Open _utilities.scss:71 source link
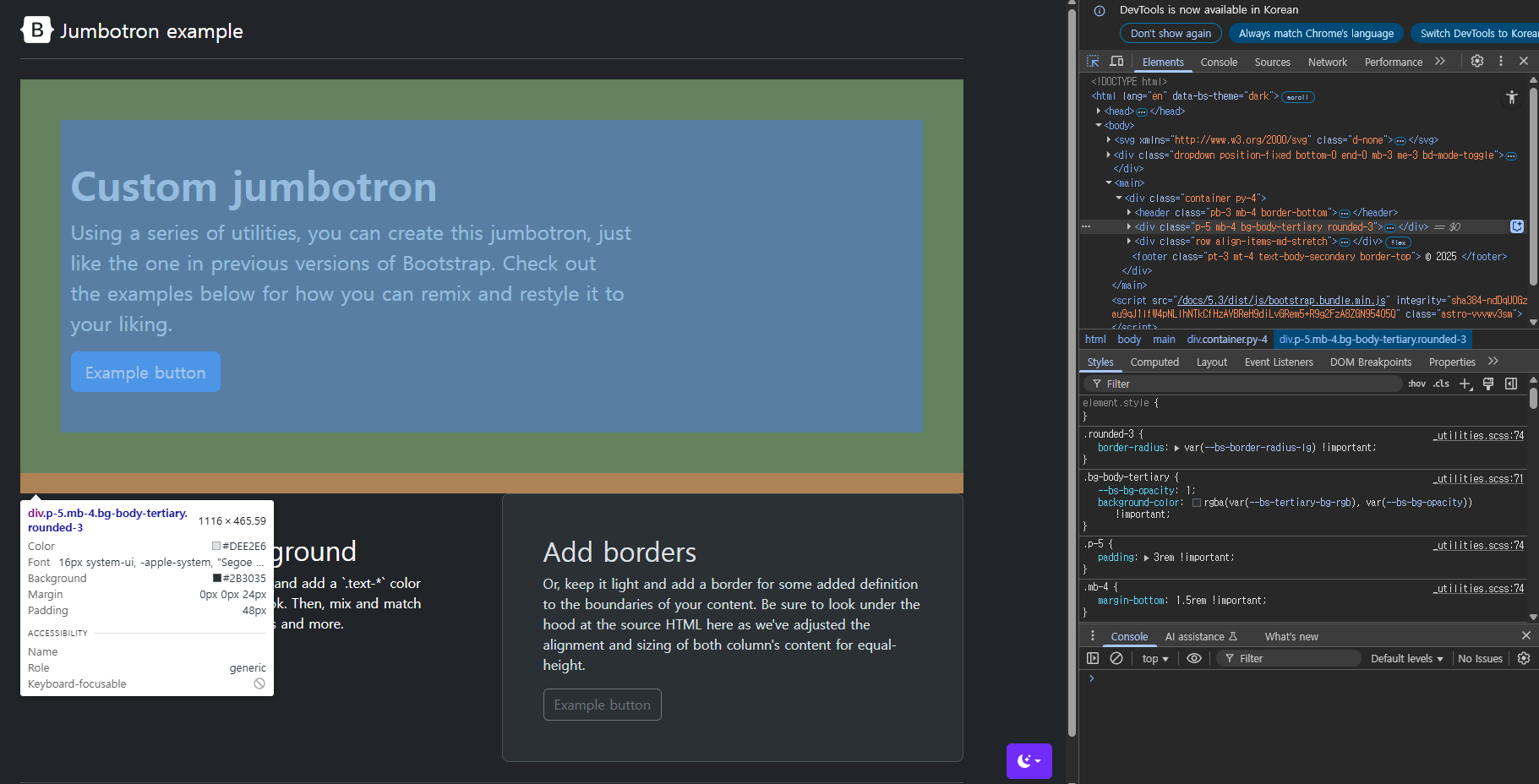1539x784 pixels. tap(1478, 478)
